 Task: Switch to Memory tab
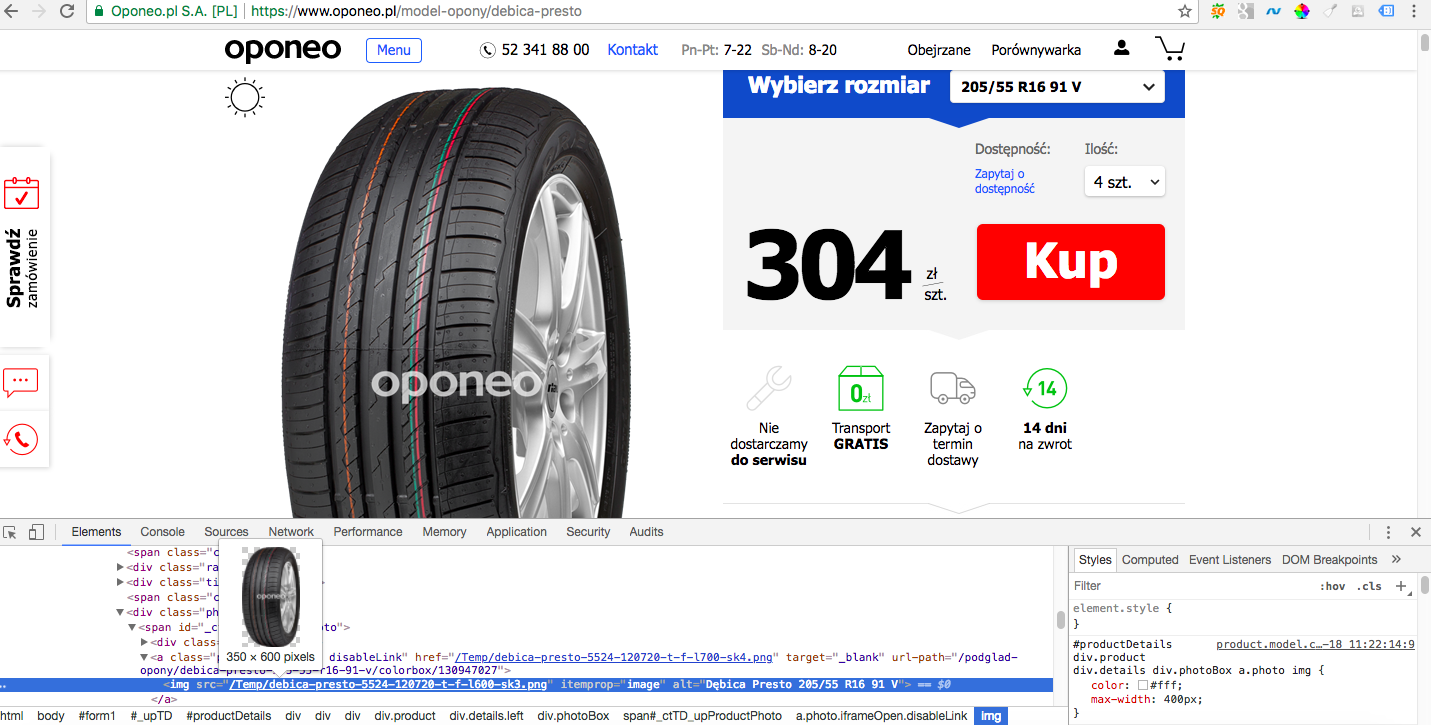(x=444, y=532)
